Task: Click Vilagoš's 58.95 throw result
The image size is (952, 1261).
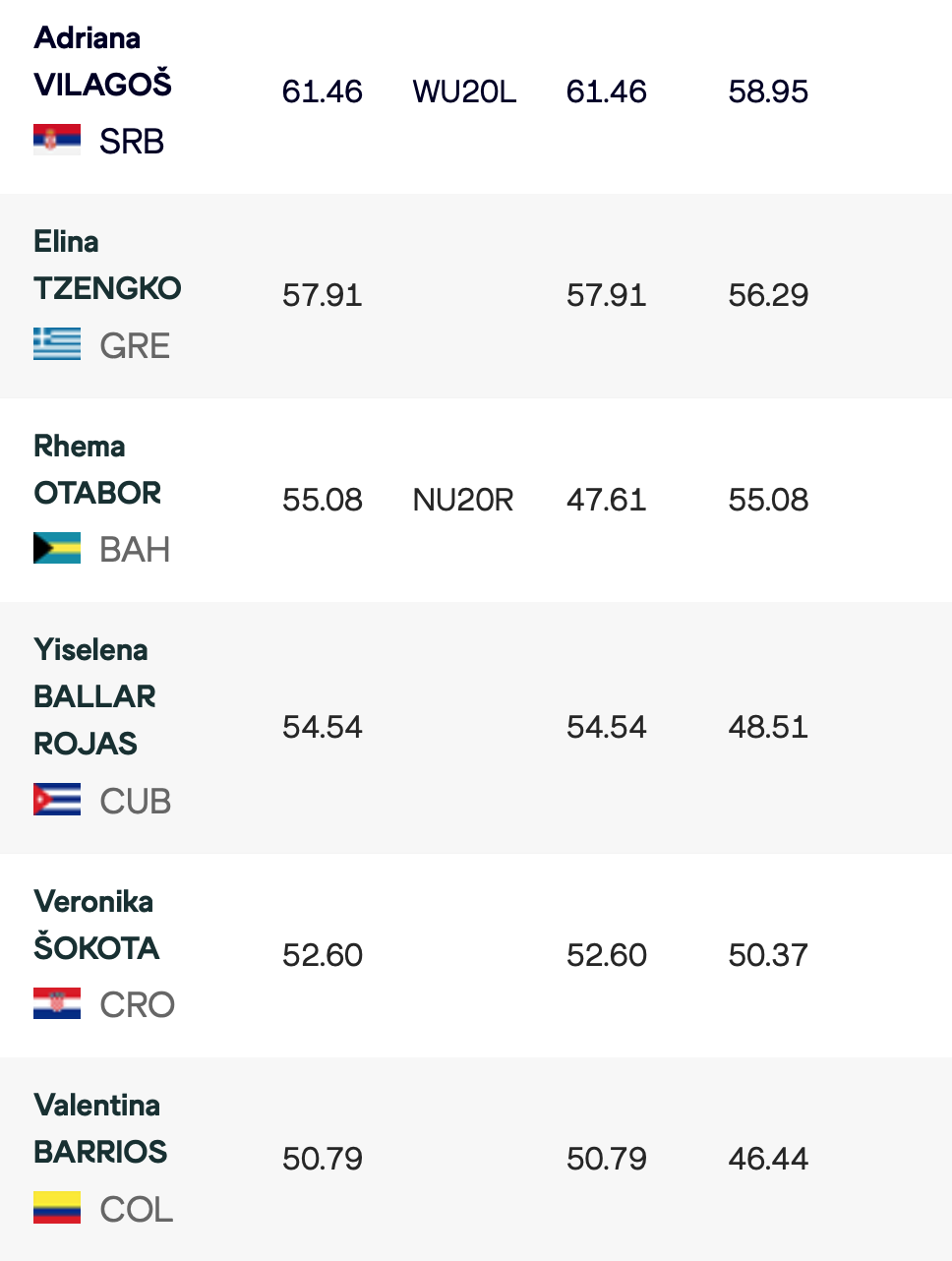Action: point(768,91)
